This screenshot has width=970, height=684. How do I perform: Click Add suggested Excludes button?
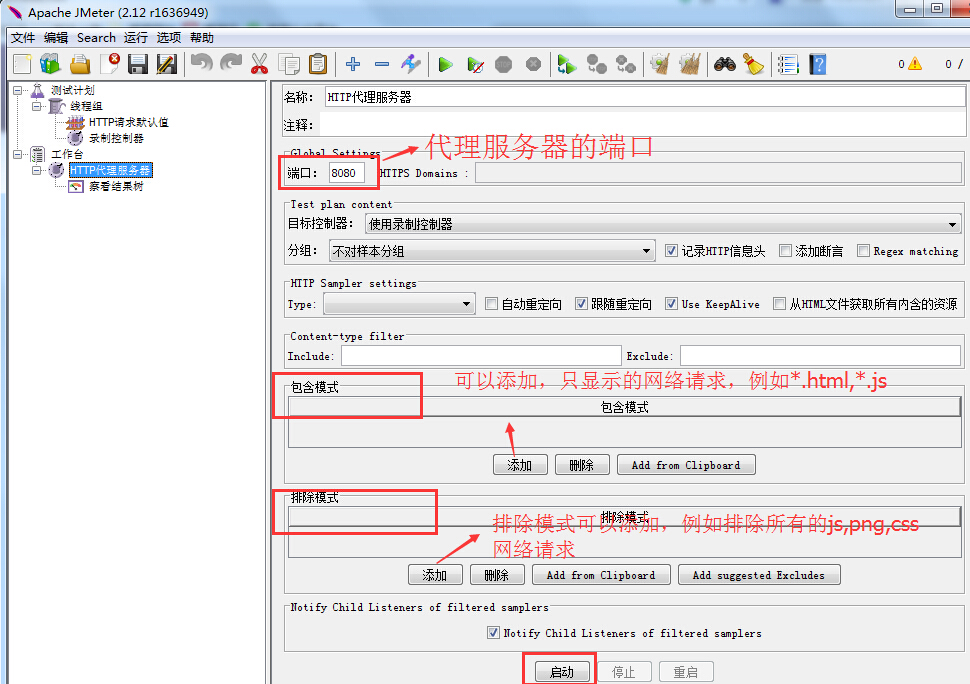click(759, 575)
